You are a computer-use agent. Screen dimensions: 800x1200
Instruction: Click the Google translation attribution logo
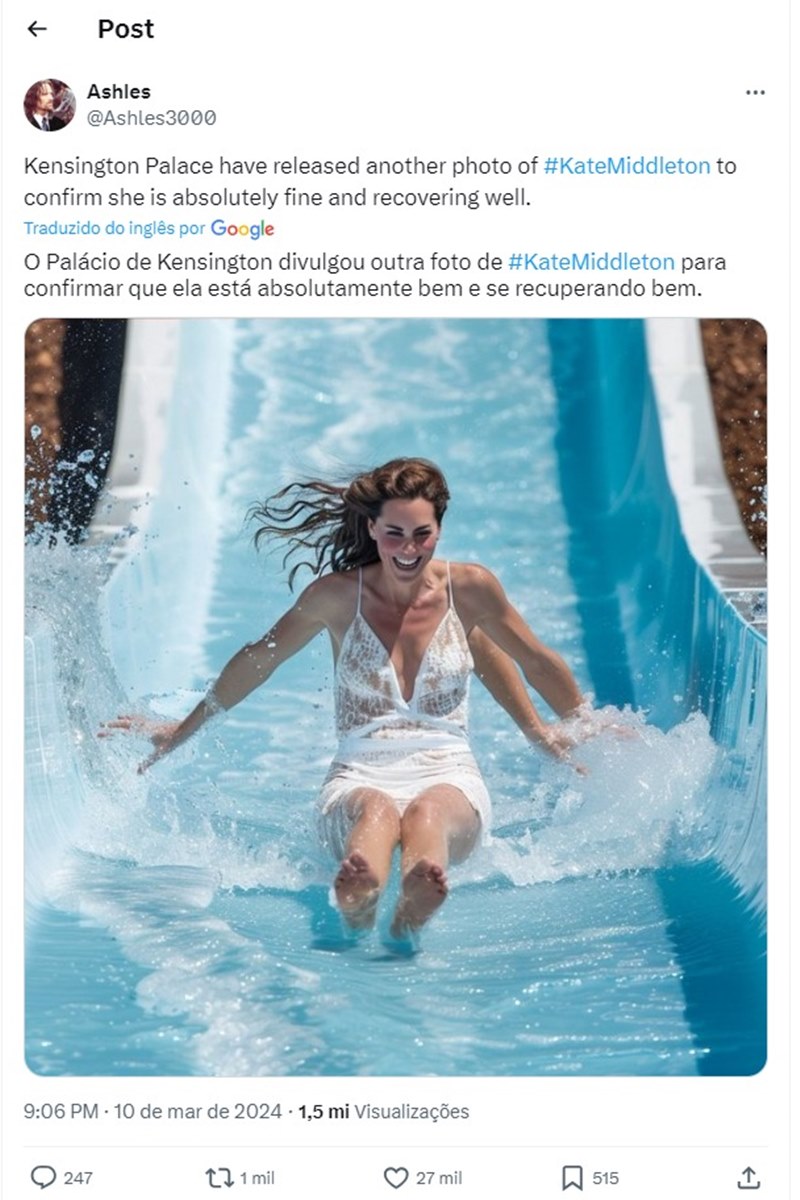[x=242, y=229]
